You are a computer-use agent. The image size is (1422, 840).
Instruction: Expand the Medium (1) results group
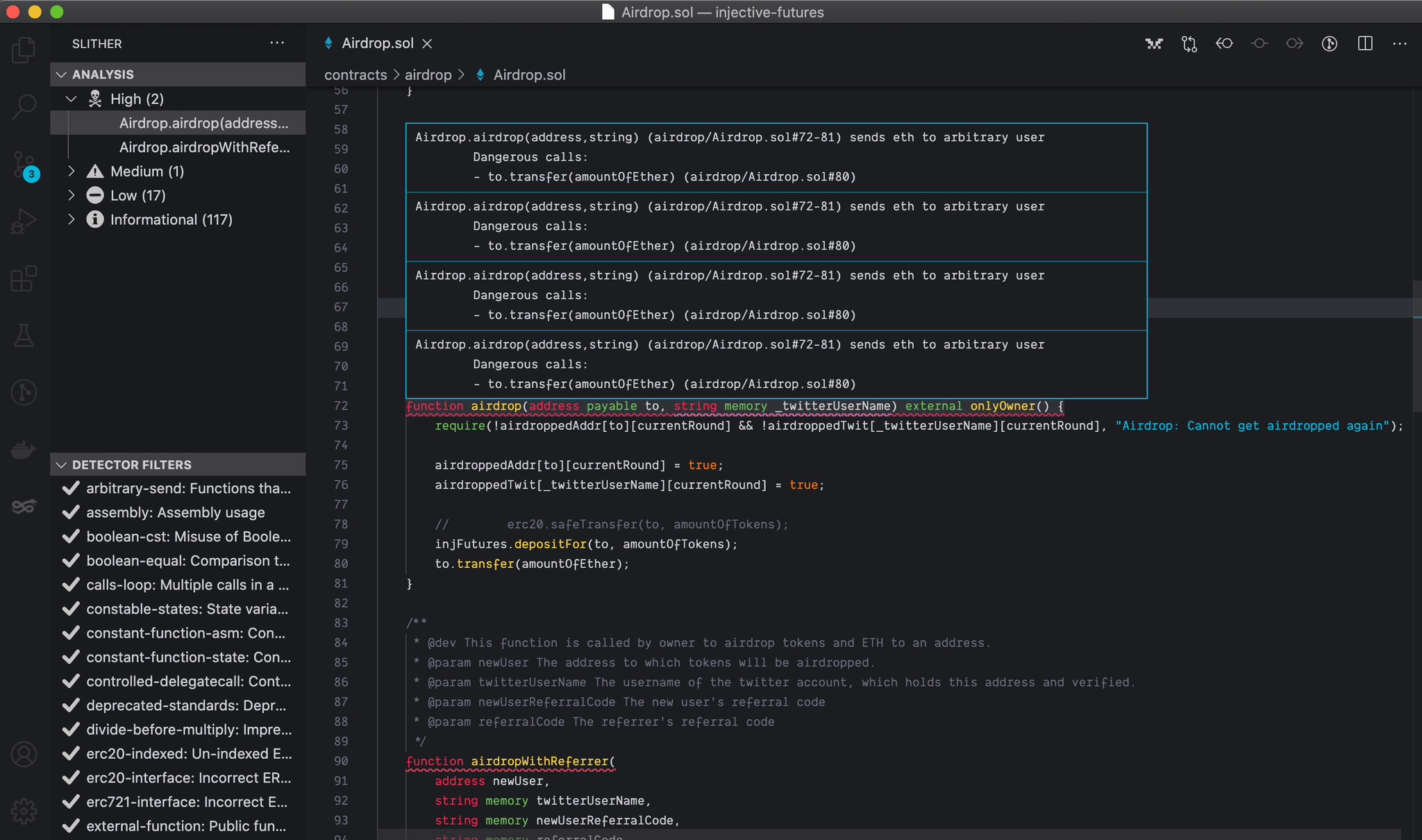point(71,171)
